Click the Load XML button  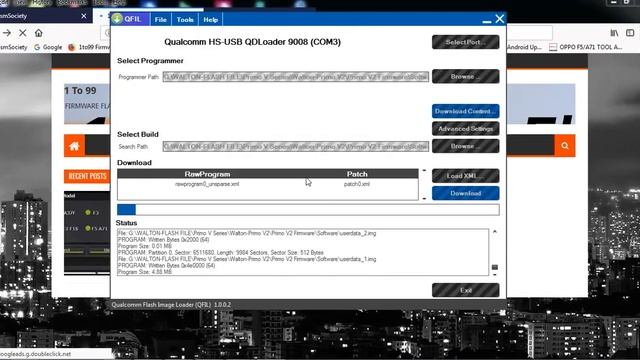(465, 176)
